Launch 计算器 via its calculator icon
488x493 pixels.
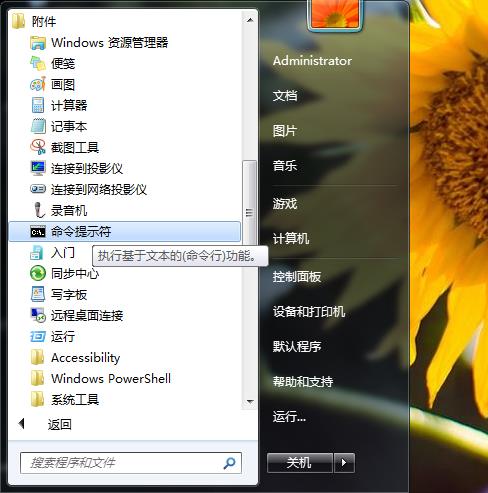pos(38,105)
